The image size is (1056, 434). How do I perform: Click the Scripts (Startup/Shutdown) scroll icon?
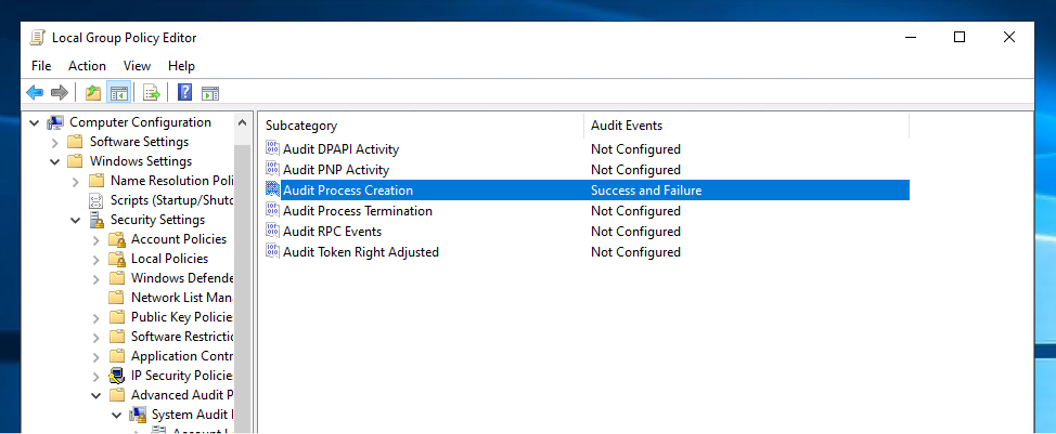coord(97,200)
